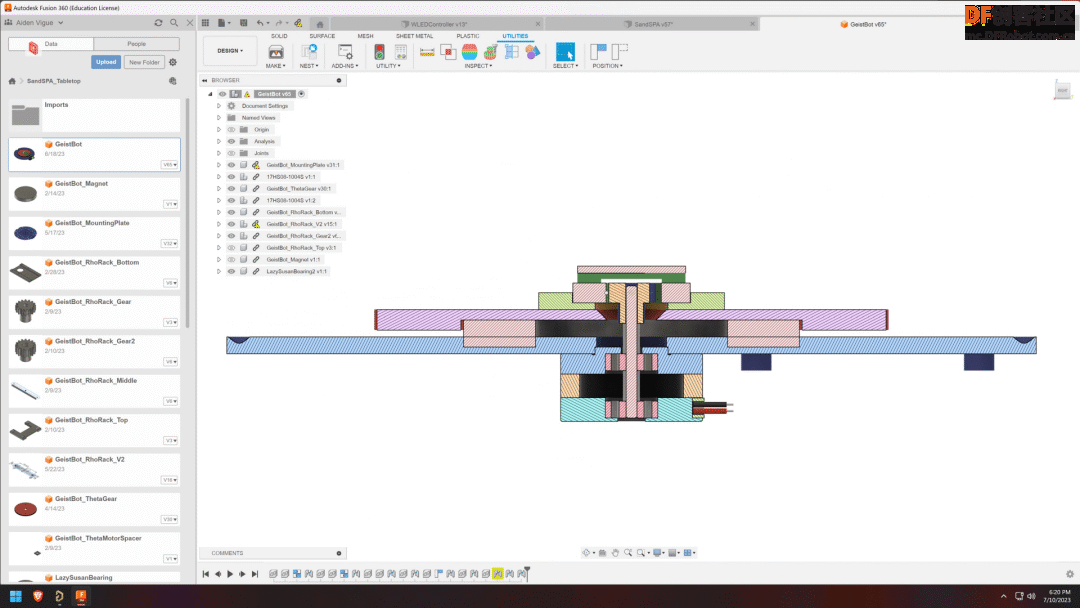Click the Undo arrow

pyautogui.click(x=260, y=23)
